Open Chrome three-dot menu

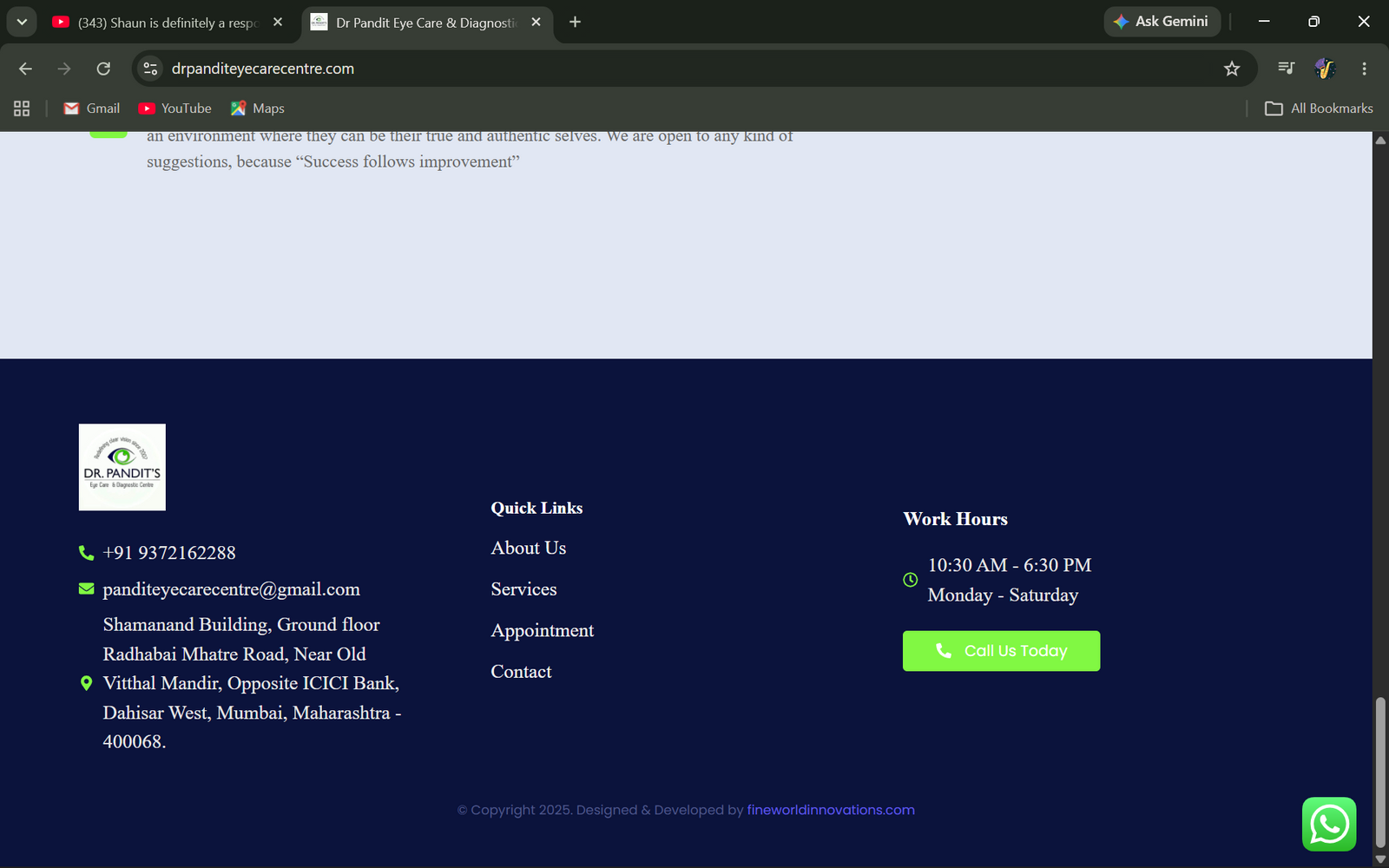pyautogui.click(x=1364, y=69)
